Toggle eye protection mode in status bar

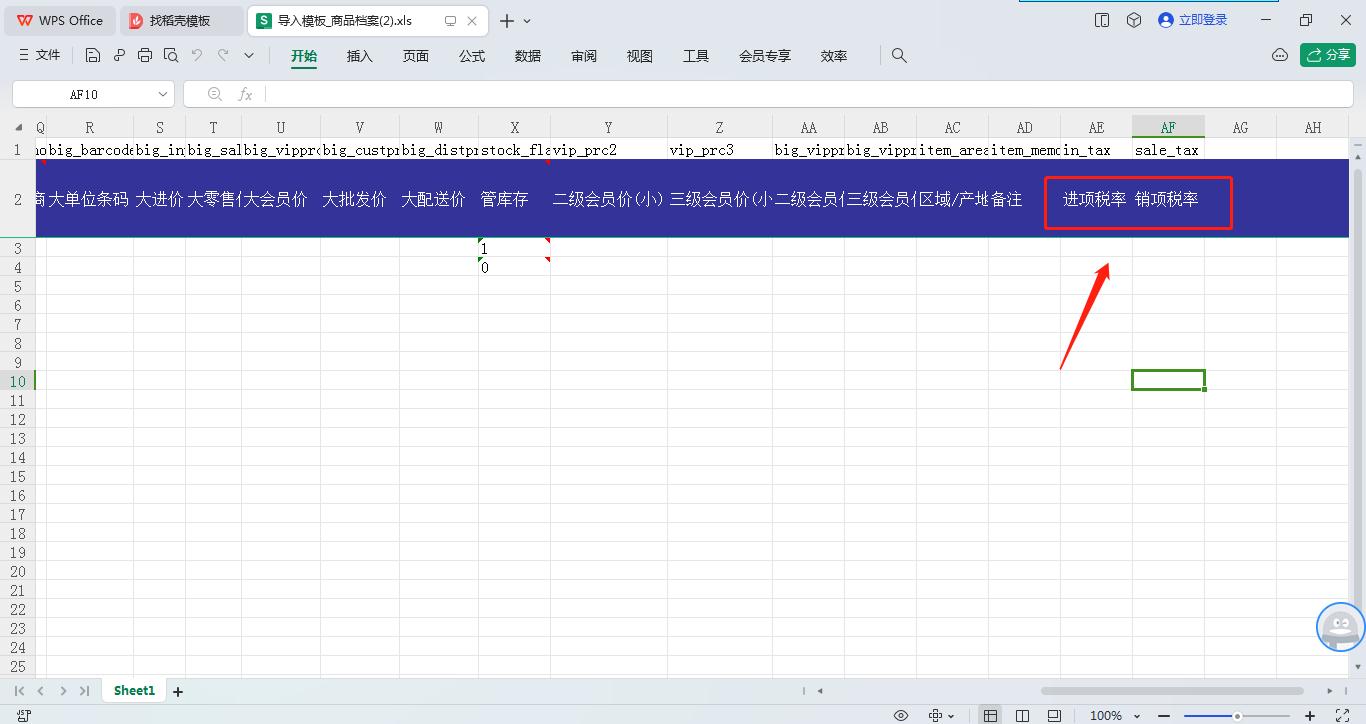[x=901, y=715]
